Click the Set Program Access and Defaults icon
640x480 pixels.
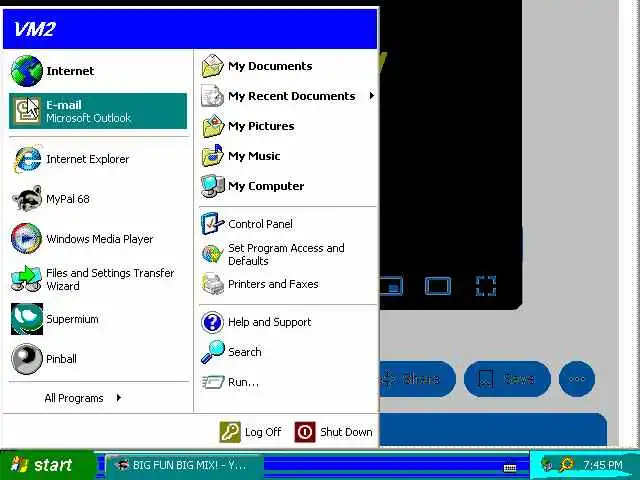click(213, 254)
